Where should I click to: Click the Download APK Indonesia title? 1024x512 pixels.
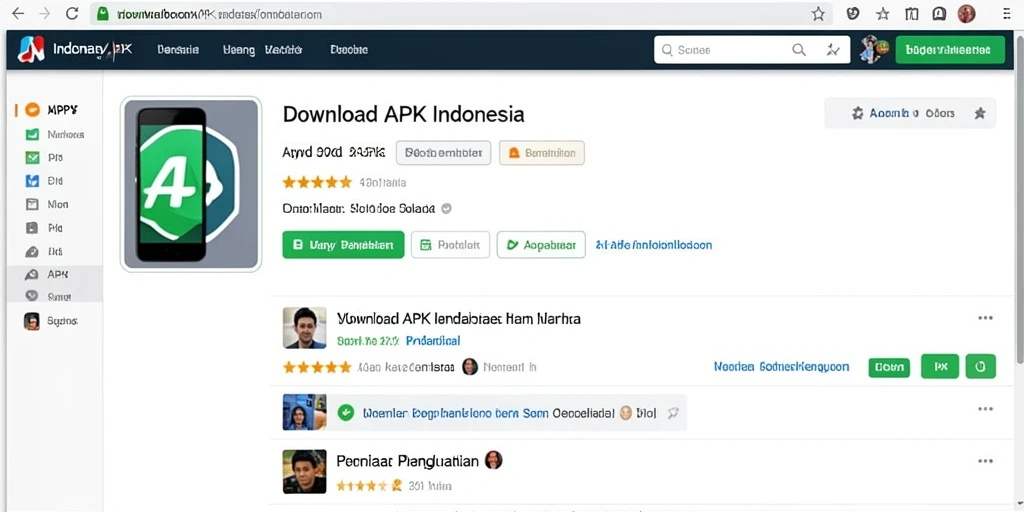(x=403, y=114)
